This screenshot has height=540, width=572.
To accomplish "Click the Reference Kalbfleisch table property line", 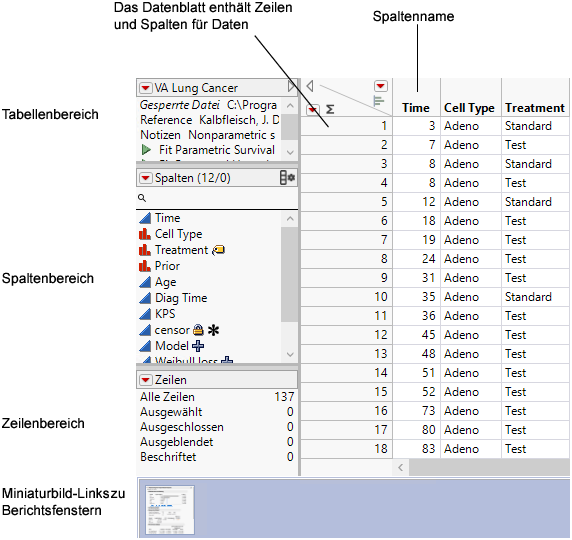I will tap(210, 120).
